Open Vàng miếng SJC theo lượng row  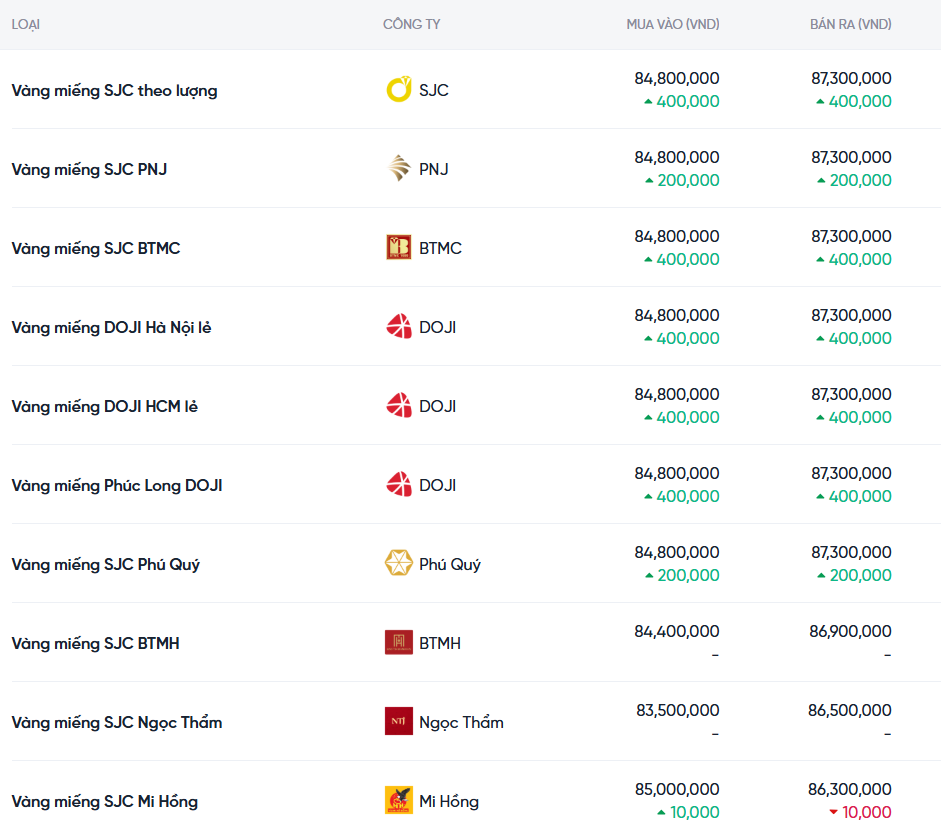pyautogui.click(x=114, y=91)
